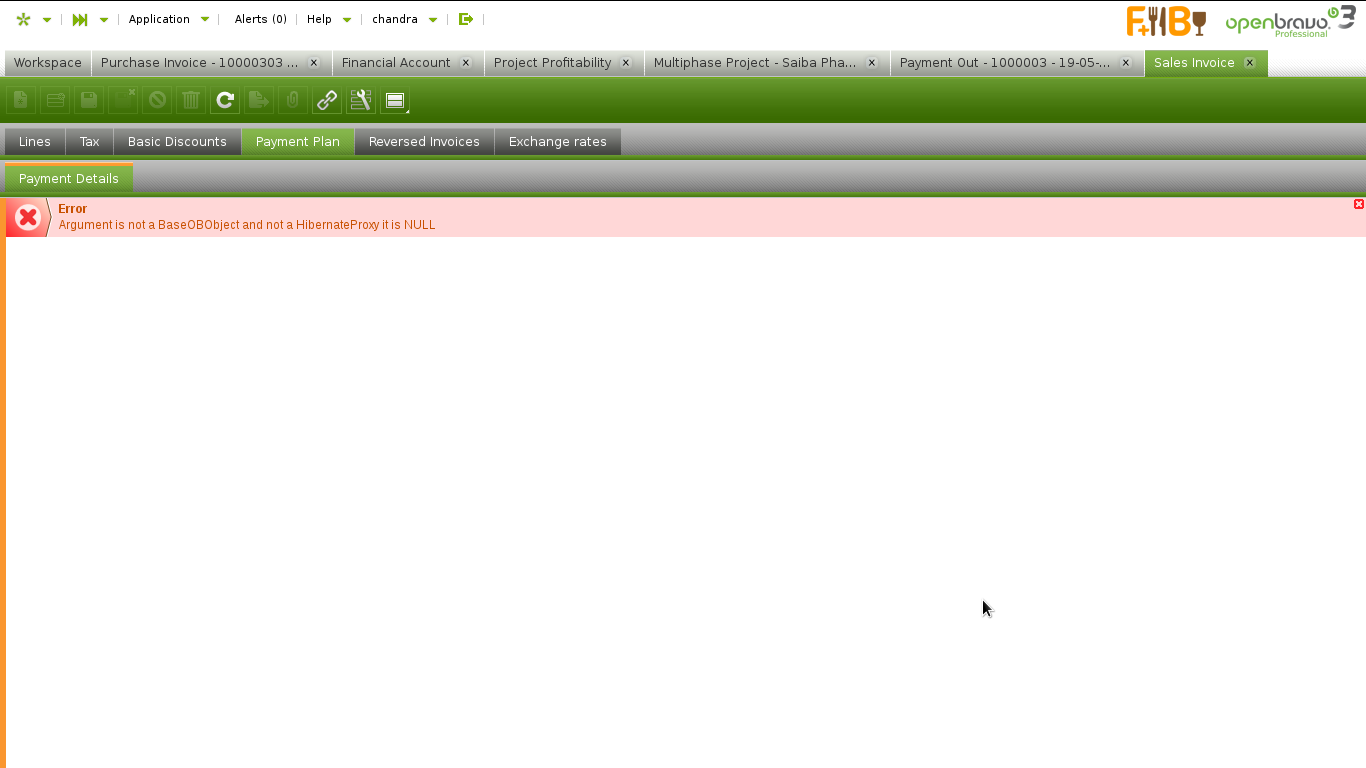Click the Export document arrow icon
The height and width of the screenshot is (768, 1366).
[x=259, y=100]
